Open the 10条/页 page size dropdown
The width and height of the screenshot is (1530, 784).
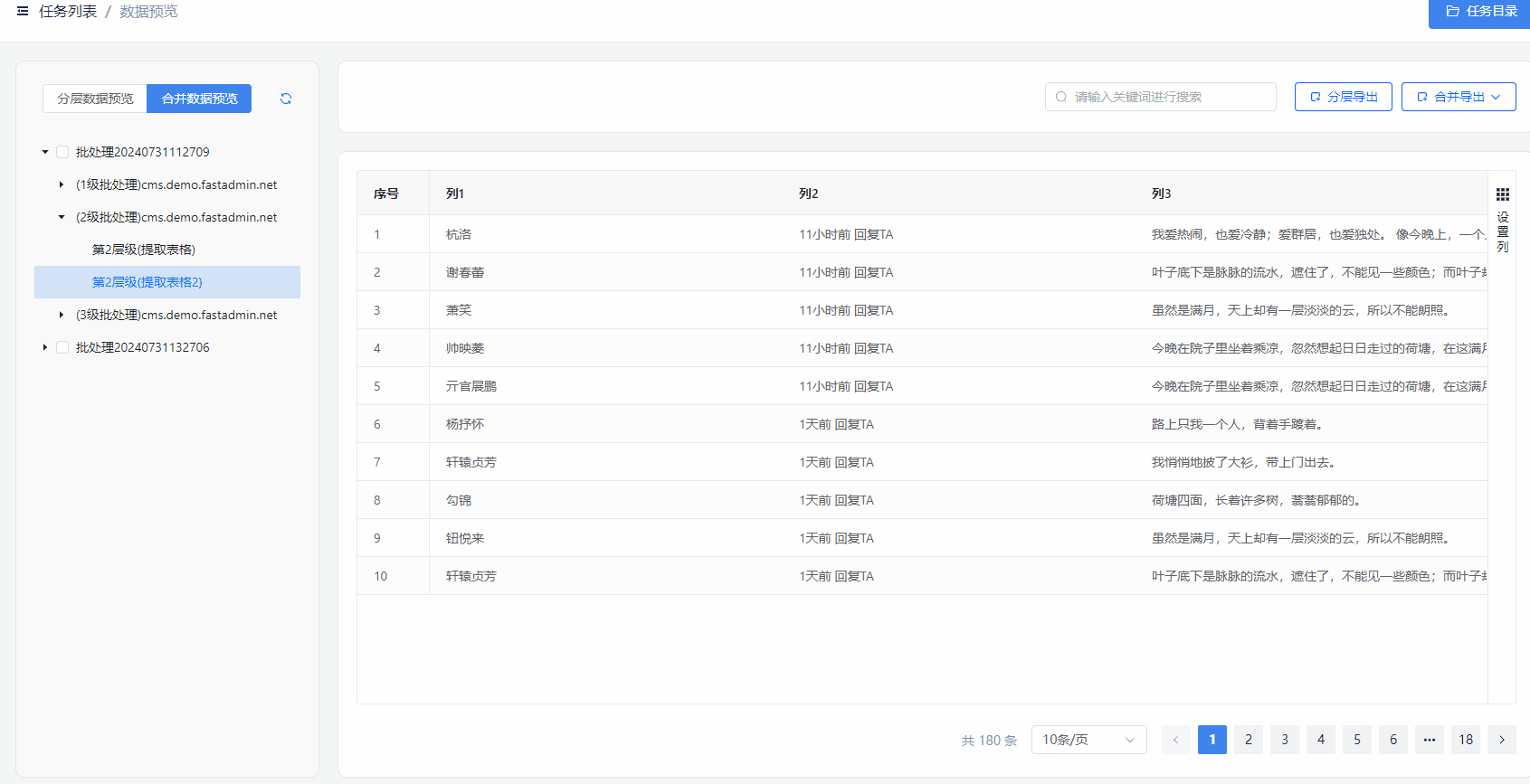point(1089,740)
